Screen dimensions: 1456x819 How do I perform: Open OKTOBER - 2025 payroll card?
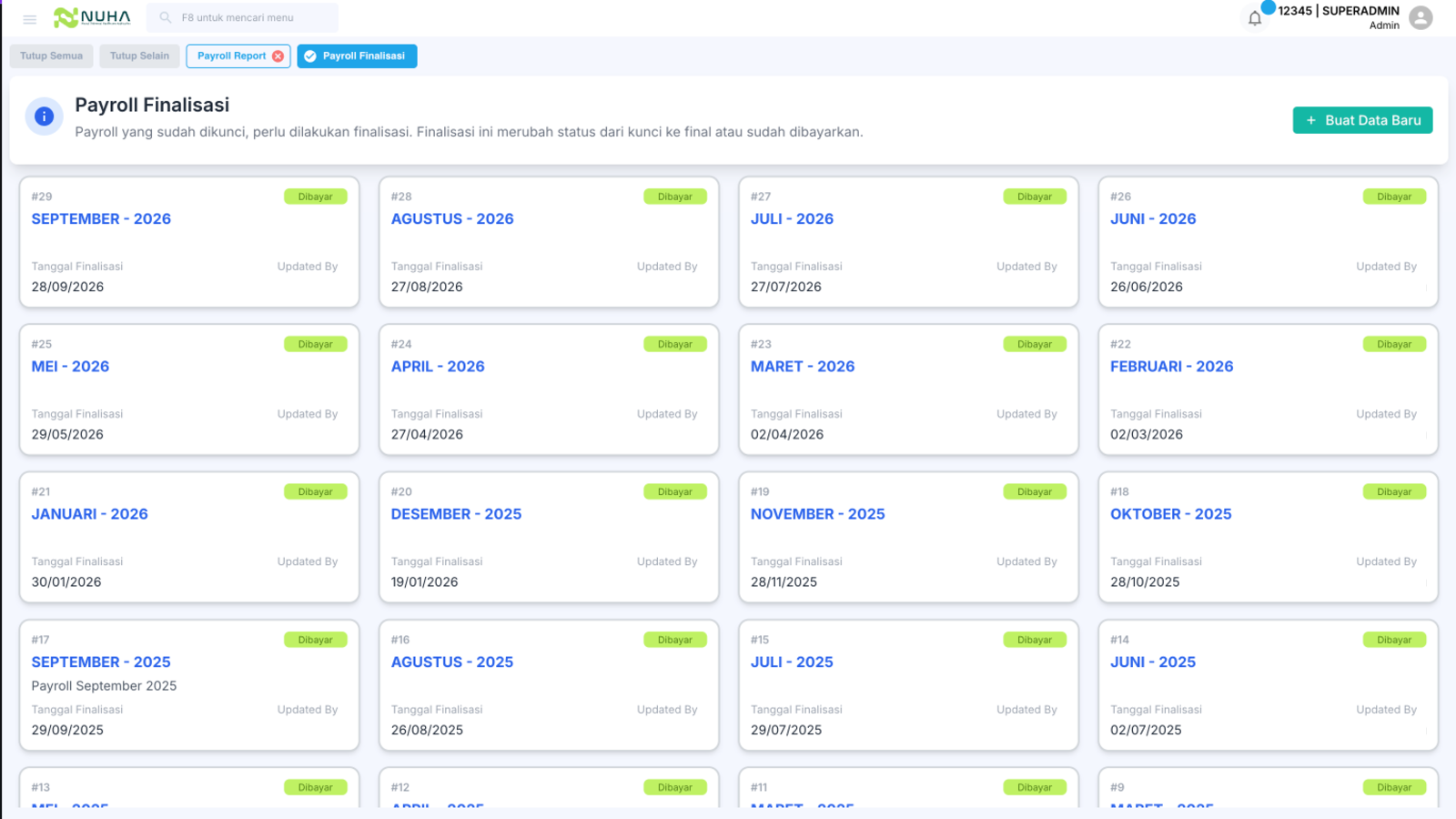1268,537
